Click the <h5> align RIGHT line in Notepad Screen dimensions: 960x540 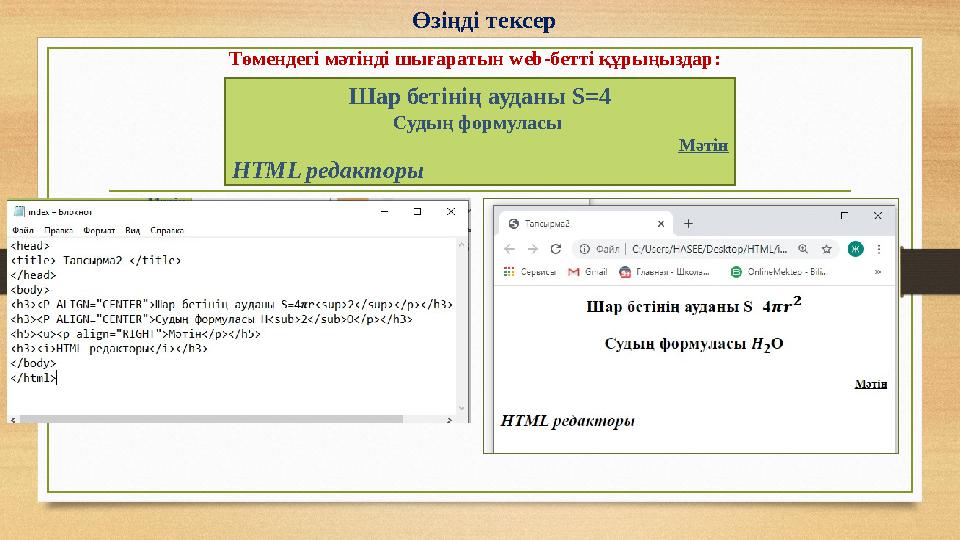tap(135, 334)
